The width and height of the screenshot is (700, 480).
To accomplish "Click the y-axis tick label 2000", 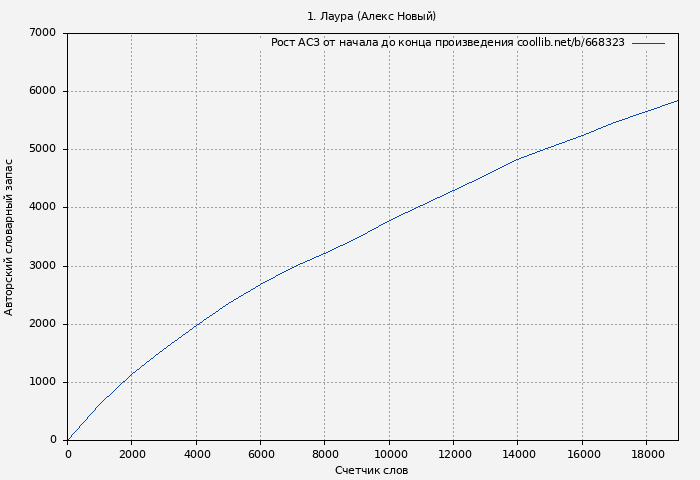I will click(x=43, y=324).
